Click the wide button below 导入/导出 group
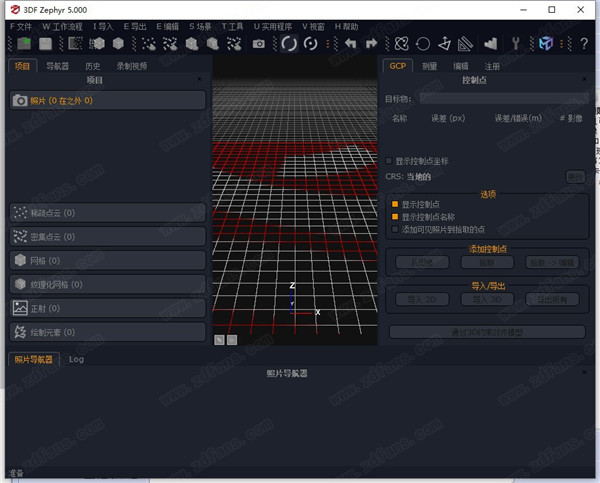 pyautogui.click(x=487, y=332)
